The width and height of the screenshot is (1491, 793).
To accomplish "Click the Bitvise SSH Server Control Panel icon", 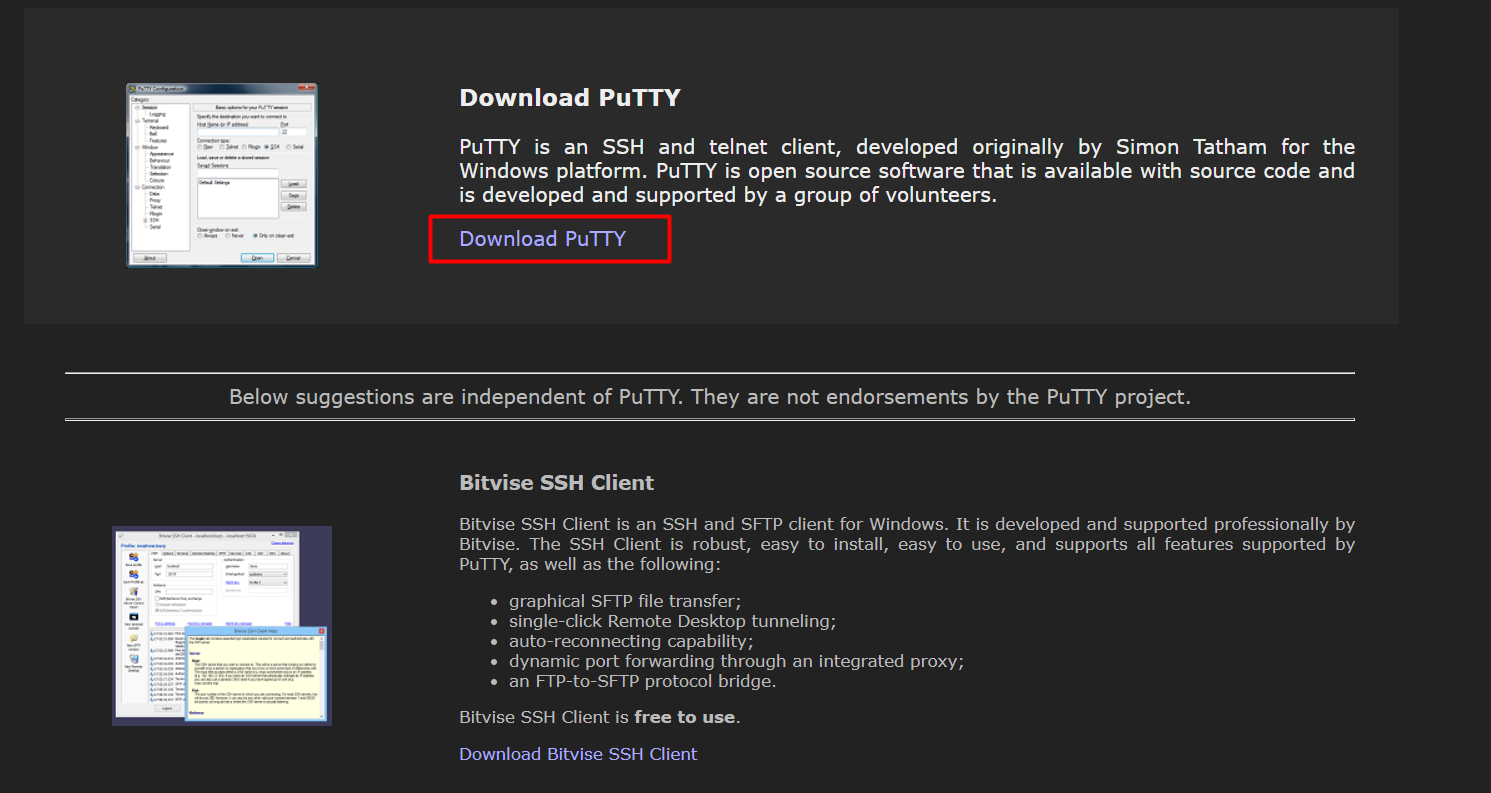I will tap(133, 592).
